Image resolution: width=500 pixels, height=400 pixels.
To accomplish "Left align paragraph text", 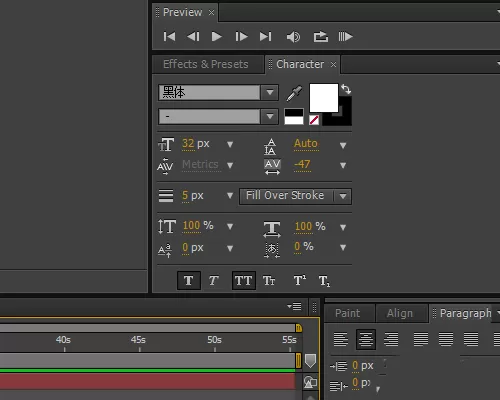I will [x=341, y=339].
